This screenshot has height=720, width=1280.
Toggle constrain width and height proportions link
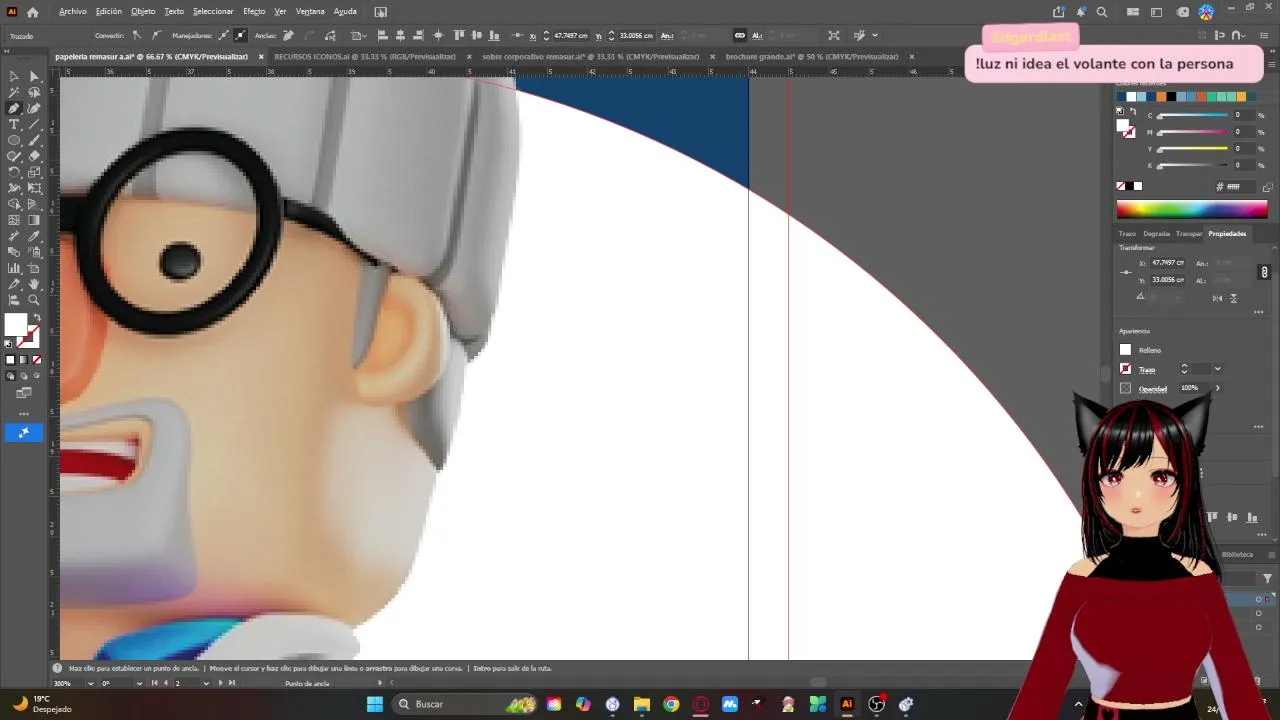[x=1264, y=272]
